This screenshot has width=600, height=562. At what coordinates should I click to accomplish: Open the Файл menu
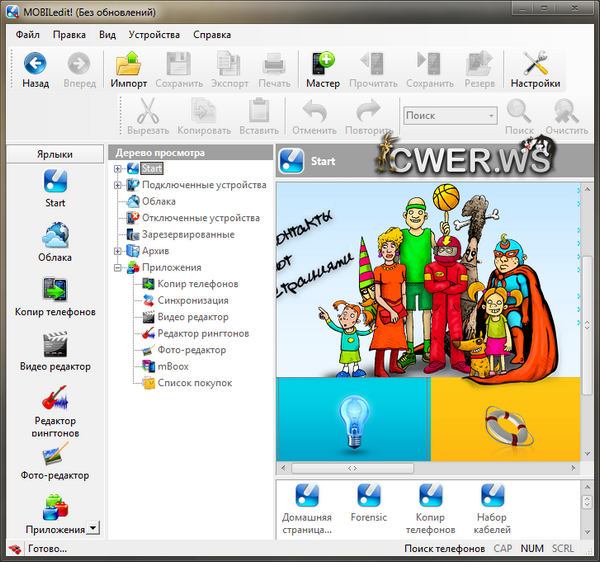(28, 35)
